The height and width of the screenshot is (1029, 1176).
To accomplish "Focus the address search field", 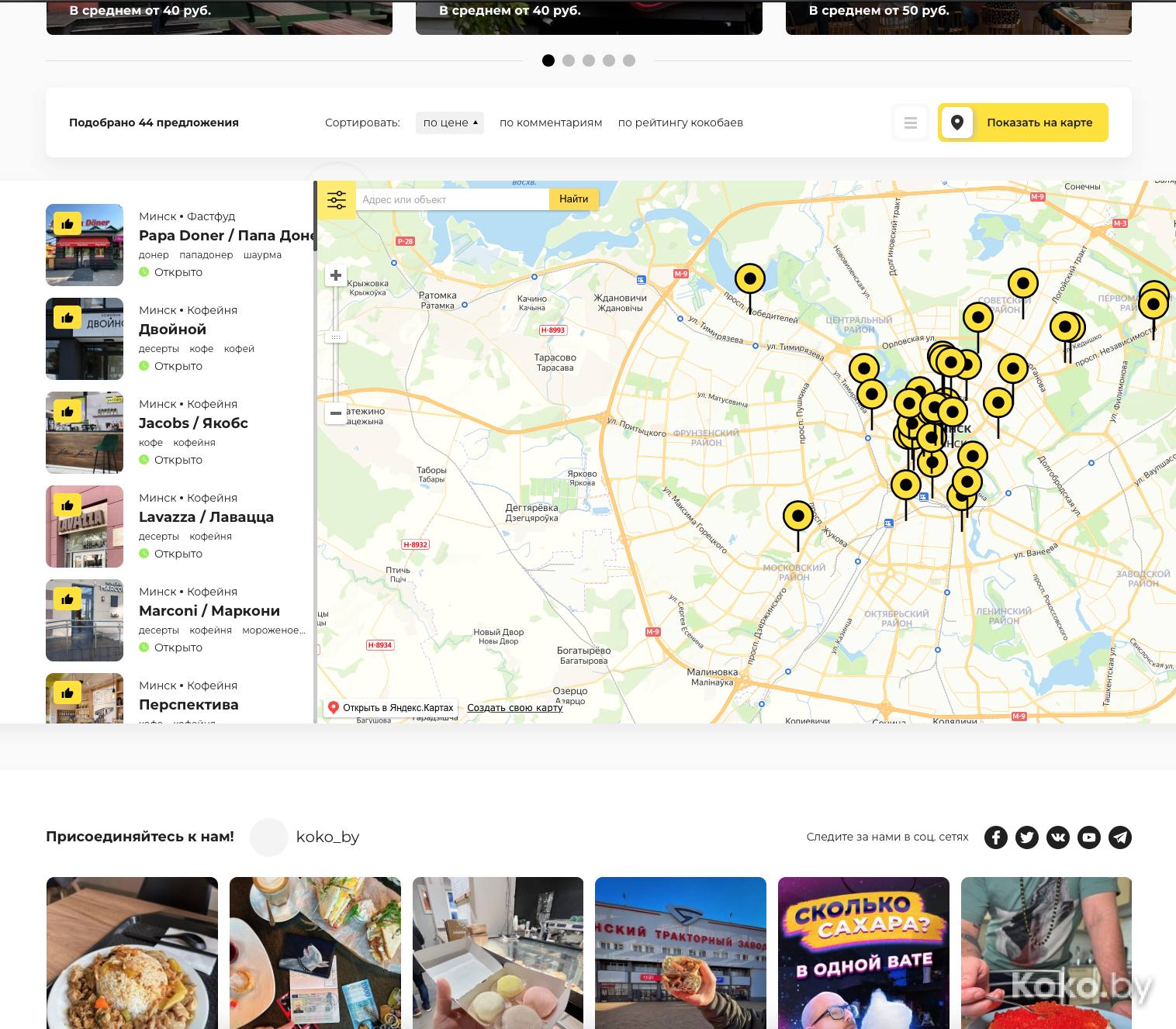I will coord(452,200).
